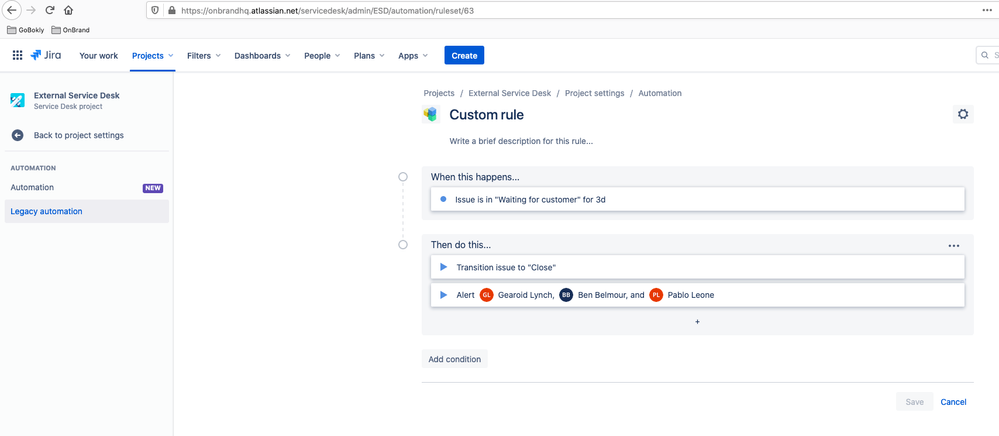Open the Jira app switcher grid
The width and height of the screenshot is (999, 436).
point(18,55)
